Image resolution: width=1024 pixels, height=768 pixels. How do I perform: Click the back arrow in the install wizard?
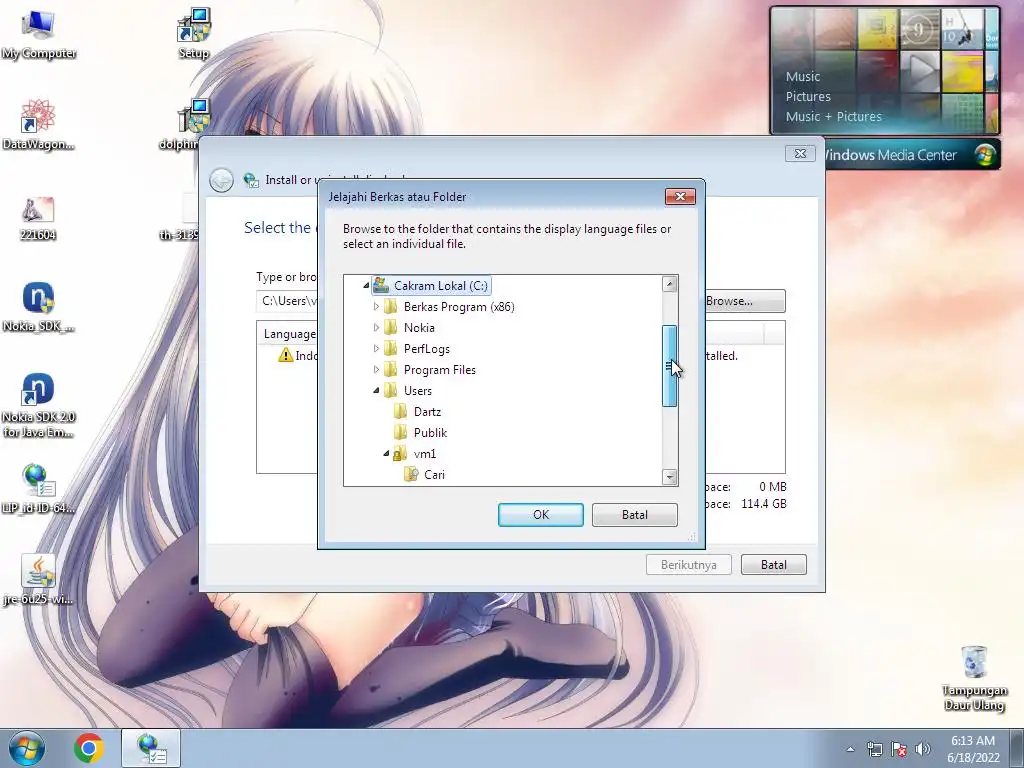[221, 180]
